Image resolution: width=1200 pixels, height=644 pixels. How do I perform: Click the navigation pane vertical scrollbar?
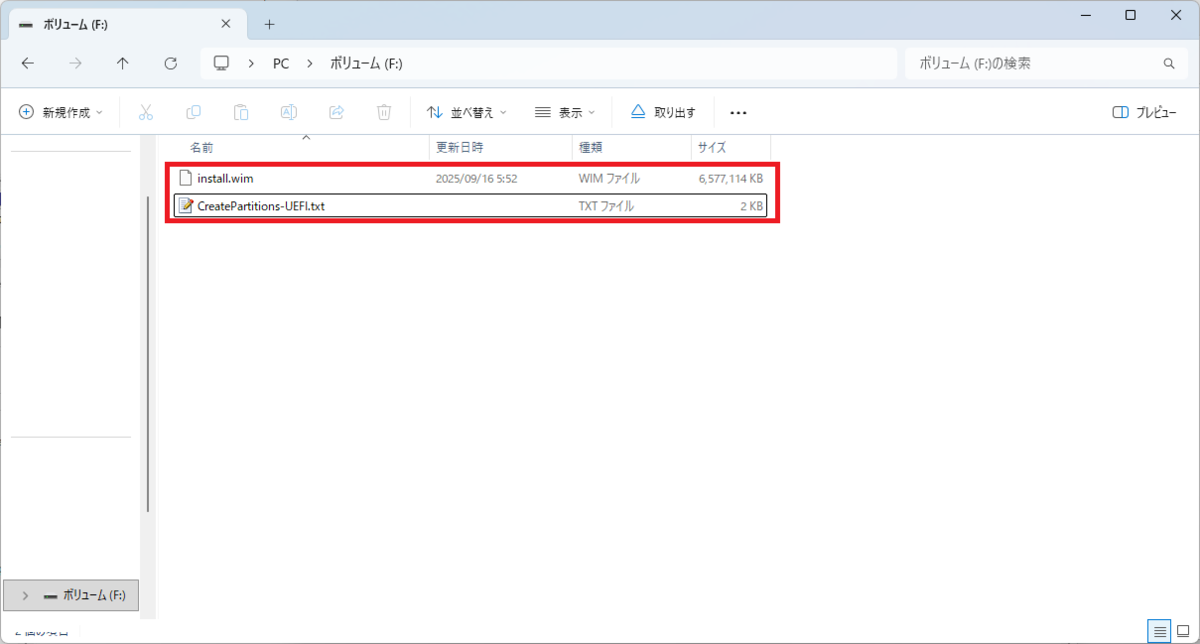[148, 354]
